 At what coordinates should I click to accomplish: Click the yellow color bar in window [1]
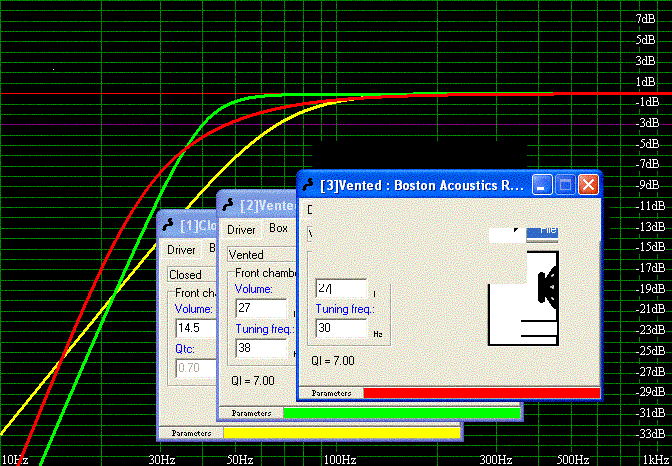tap(342, 433)
